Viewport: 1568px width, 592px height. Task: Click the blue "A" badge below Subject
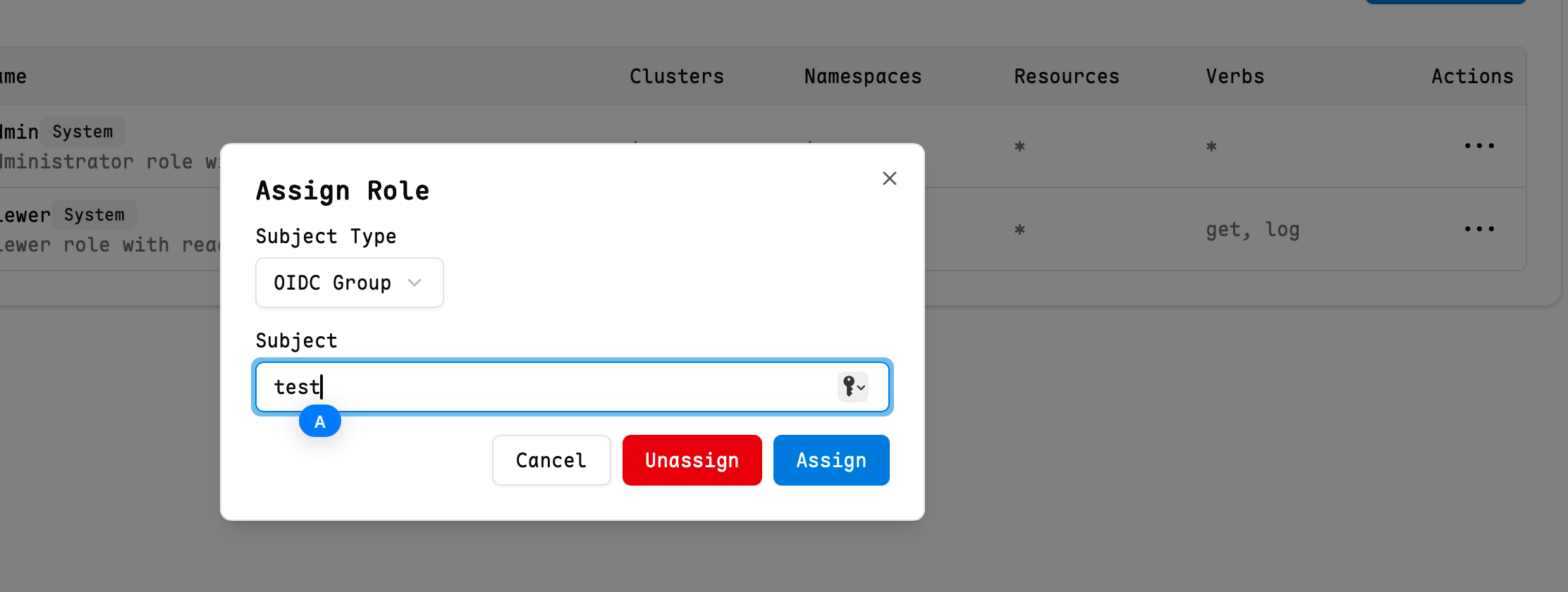pyautogui.click(x=320, y=421)
